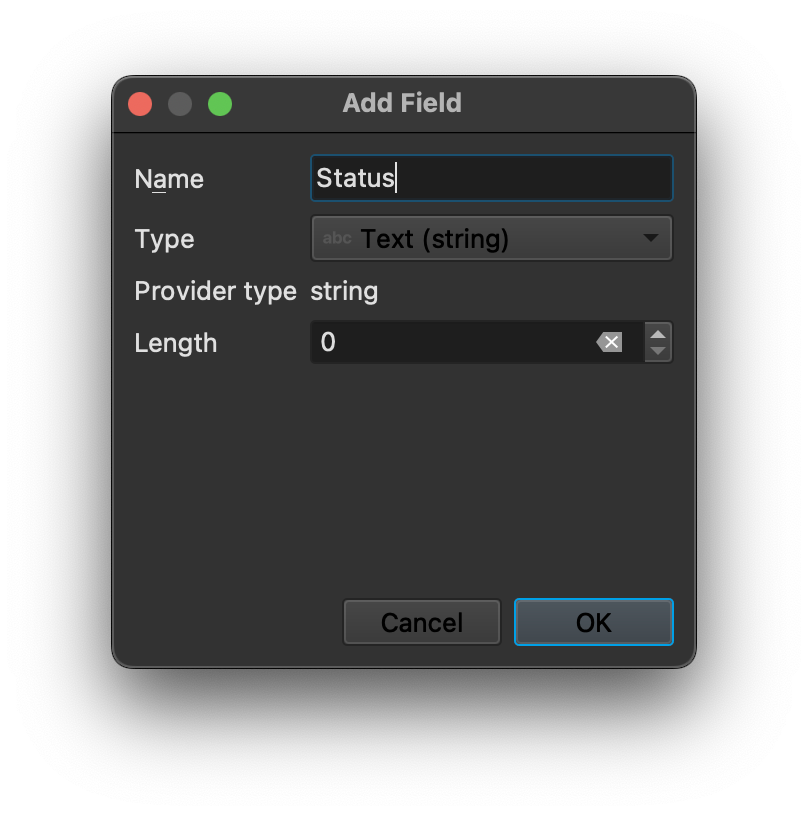Decrease Length with the down arrow
The height and width of the screenshot is (816, 808).
point(658,351)
